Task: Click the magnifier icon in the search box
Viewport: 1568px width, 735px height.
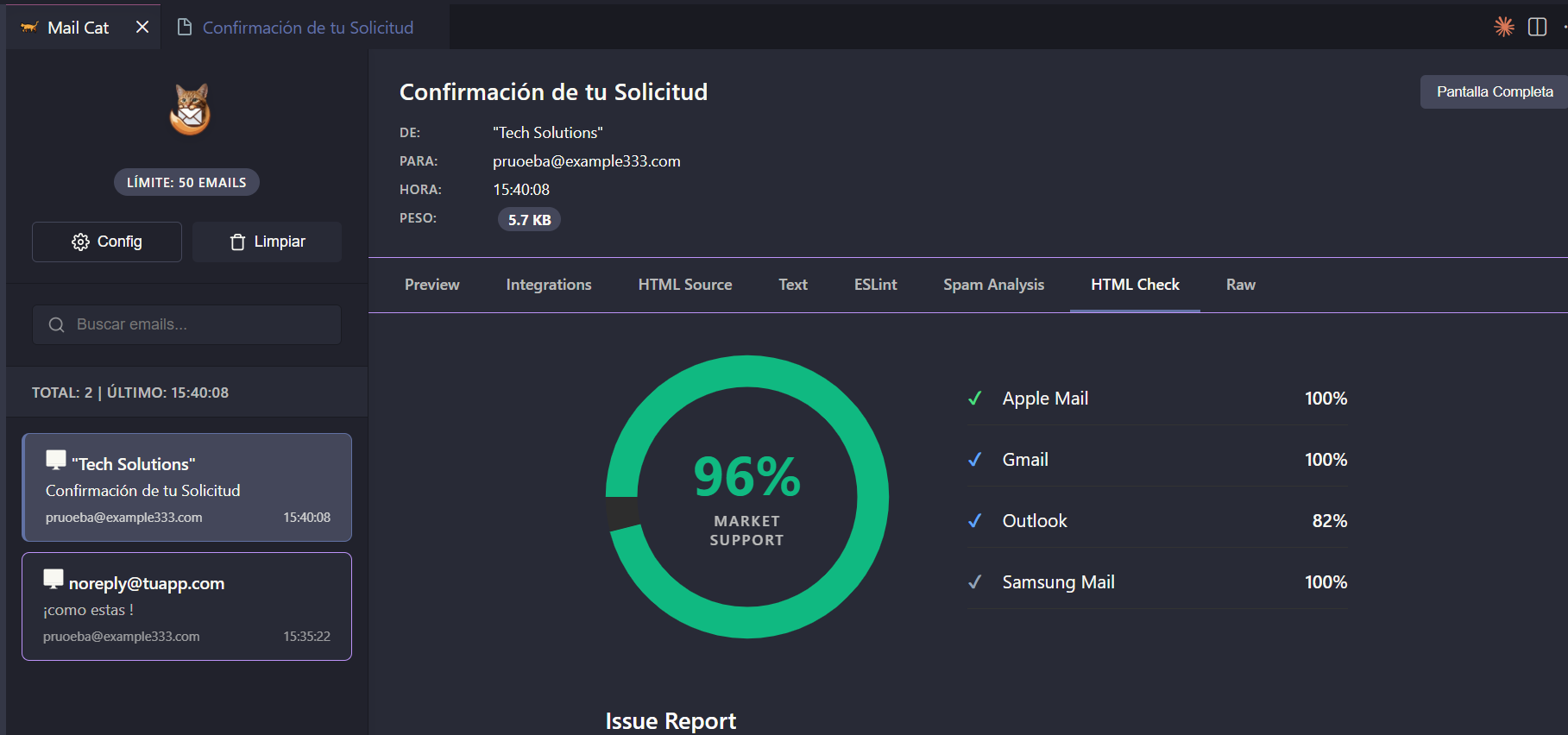Action: (x=57, y=325)
